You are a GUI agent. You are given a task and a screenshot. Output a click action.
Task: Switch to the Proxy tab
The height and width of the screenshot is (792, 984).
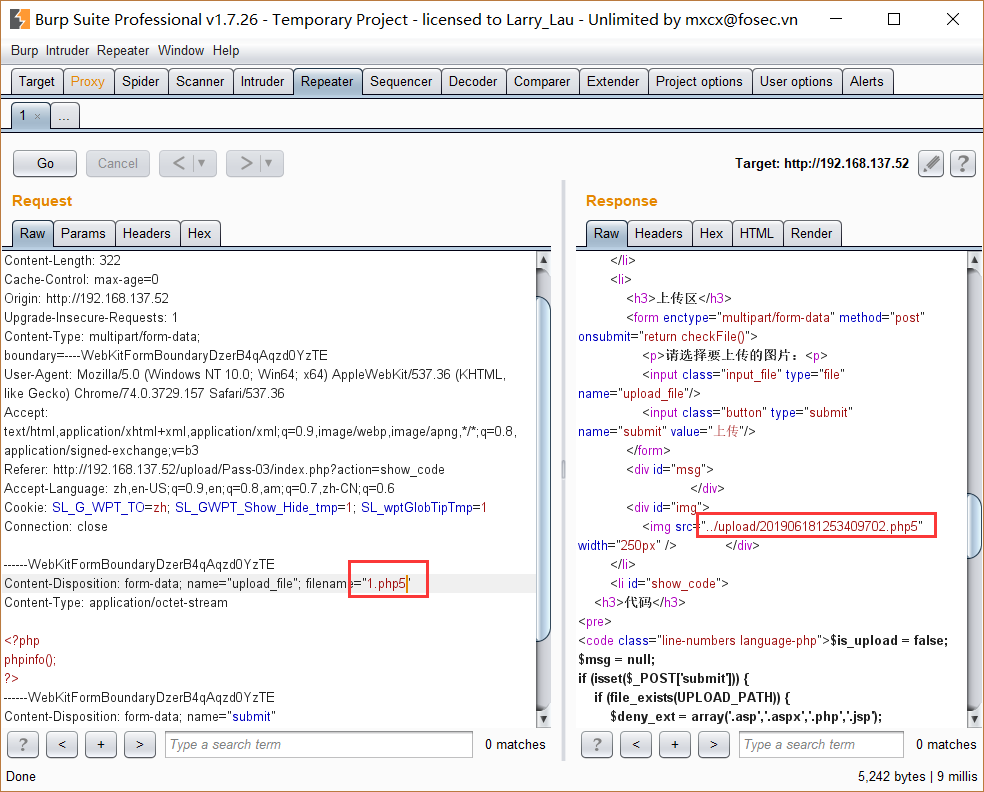coord(88,82)
